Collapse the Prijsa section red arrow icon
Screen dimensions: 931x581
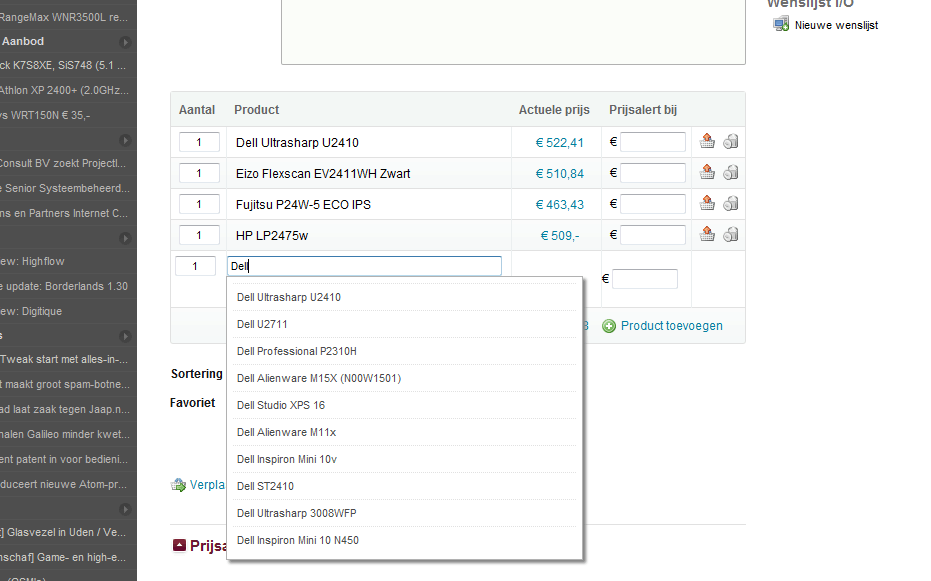point(179,545)
